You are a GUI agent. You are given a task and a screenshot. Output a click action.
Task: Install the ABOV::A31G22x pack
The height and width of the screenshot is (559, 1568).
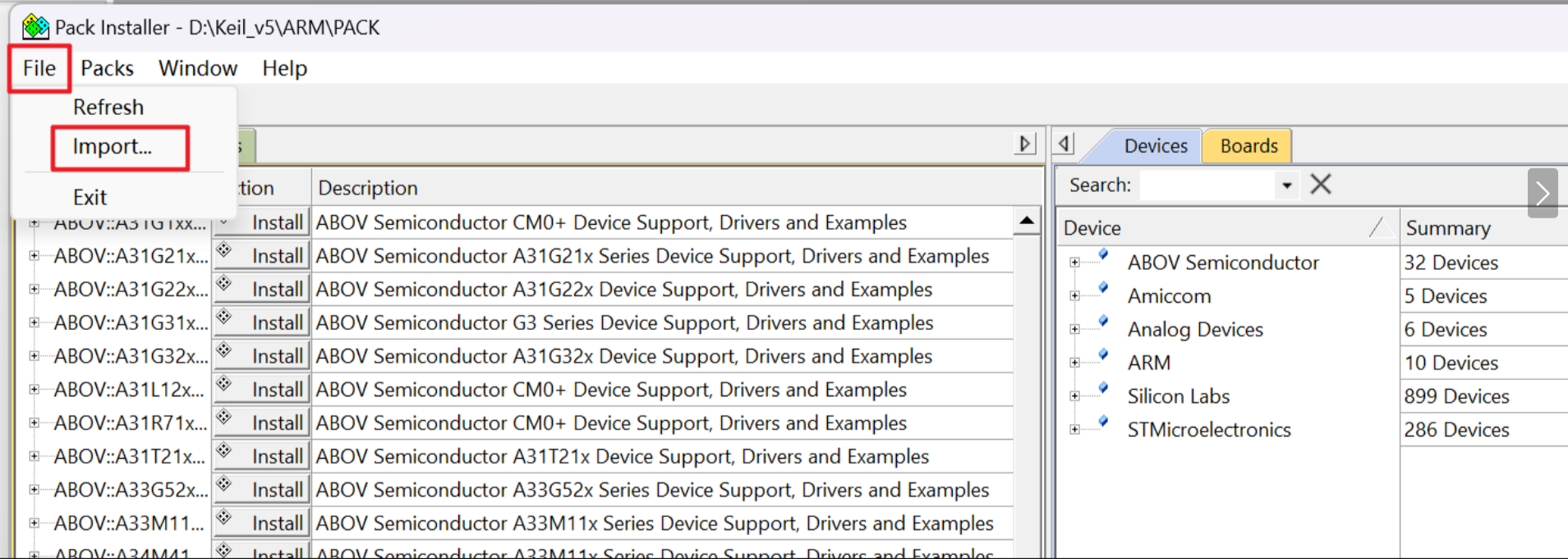pos(261,290)
